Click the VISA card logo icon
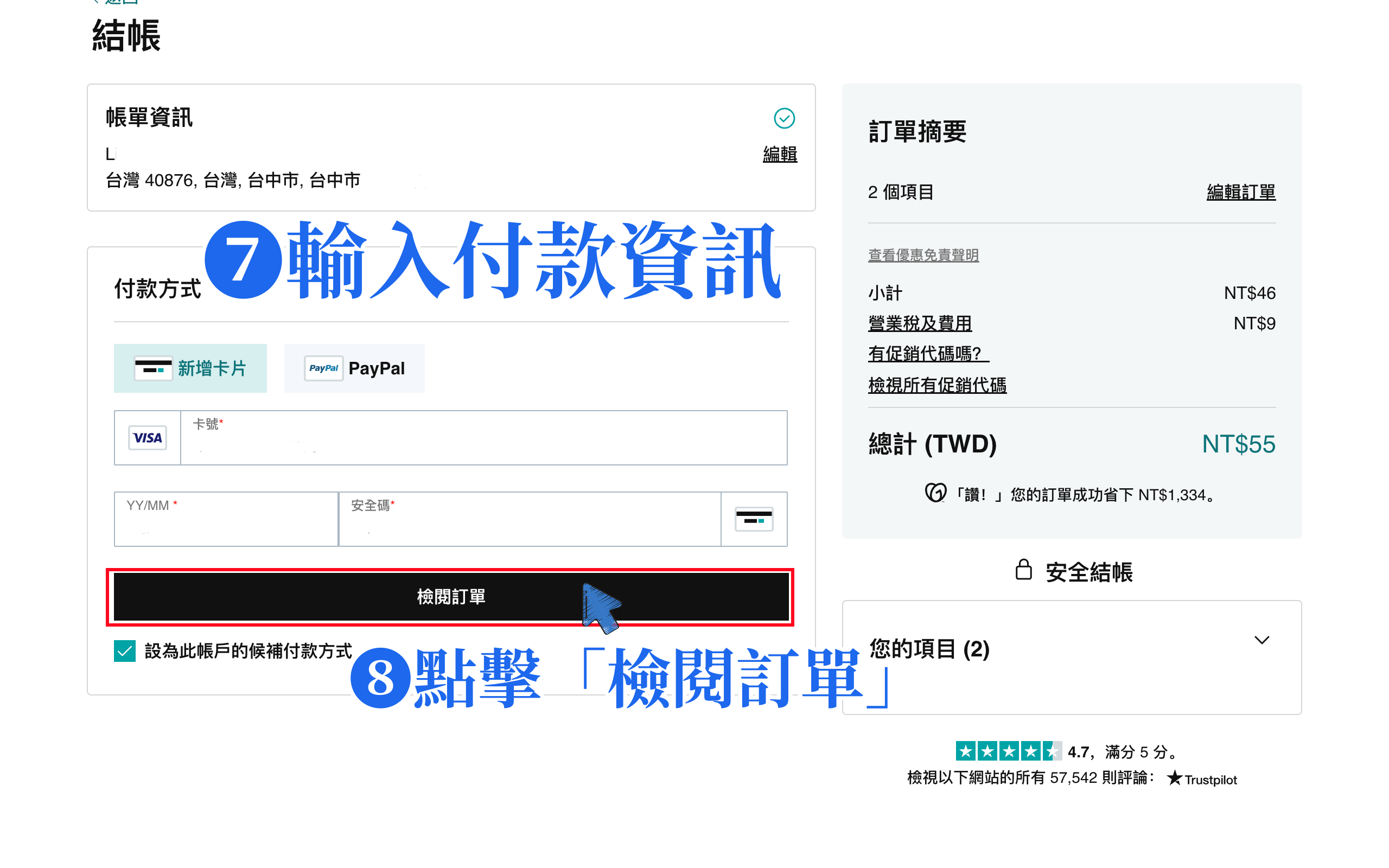Viewport: 1389px width, 868px height. pyautogui.click(x=148, y=438)
